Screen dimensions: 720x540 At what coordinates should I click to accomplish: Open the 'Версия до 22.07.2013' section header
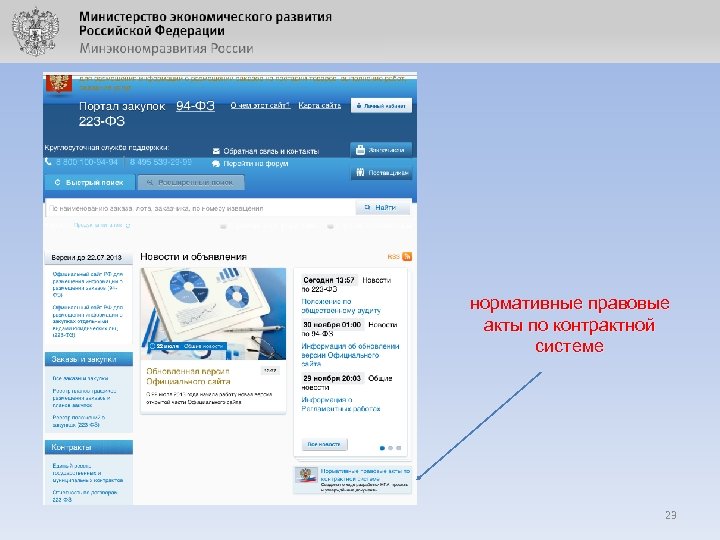coord(89,258)
